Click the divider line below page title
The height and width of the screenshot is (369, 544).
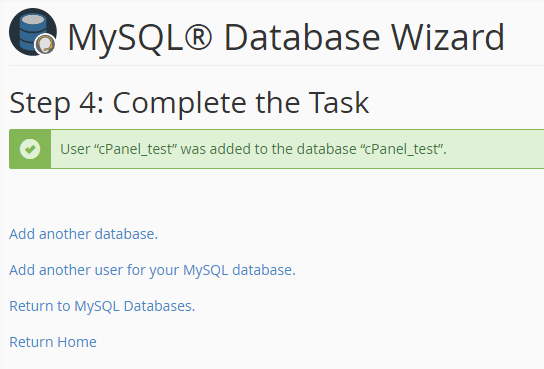277,65
